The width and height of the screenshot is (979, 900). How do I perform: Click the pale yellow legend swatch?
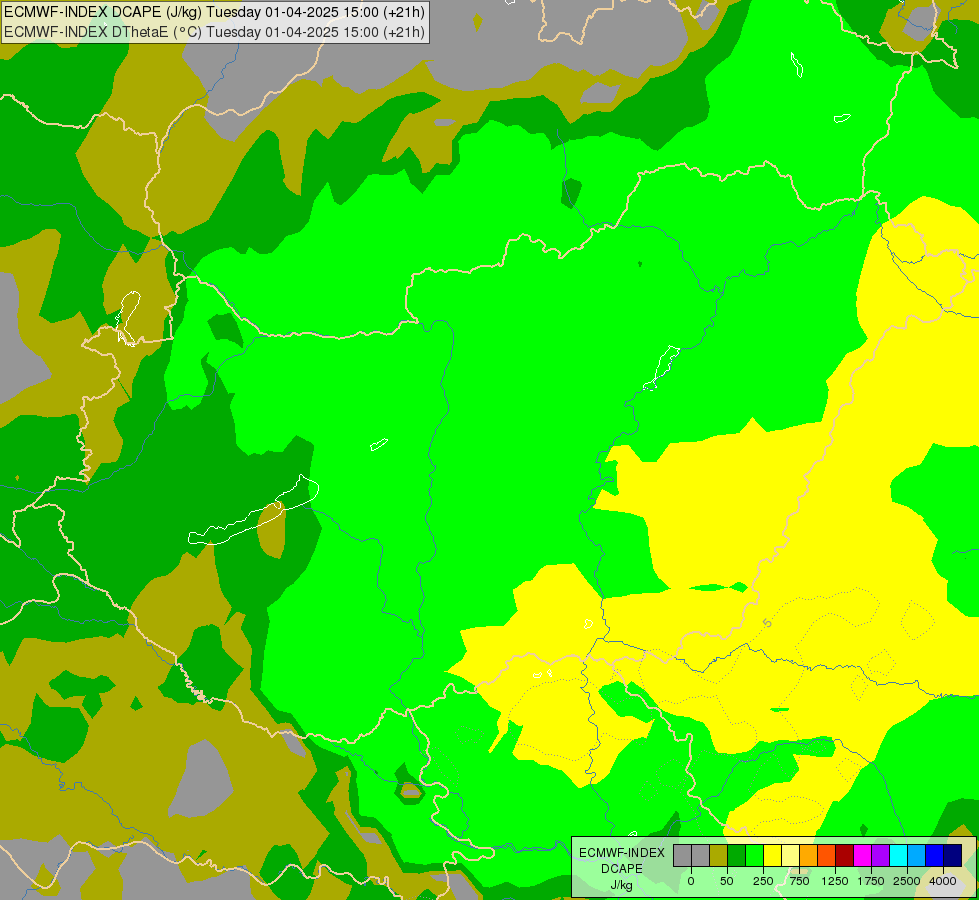click(791, 855)
